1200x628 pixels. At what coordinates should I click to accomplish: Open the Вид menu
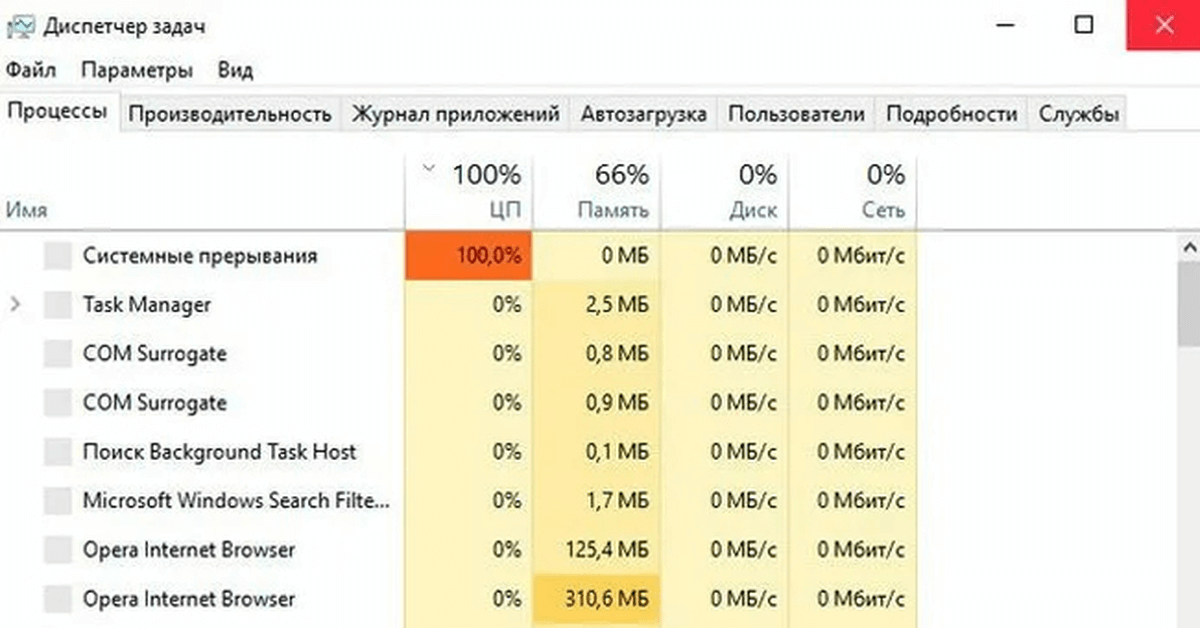pyautogui.click(x=235, y=70)
